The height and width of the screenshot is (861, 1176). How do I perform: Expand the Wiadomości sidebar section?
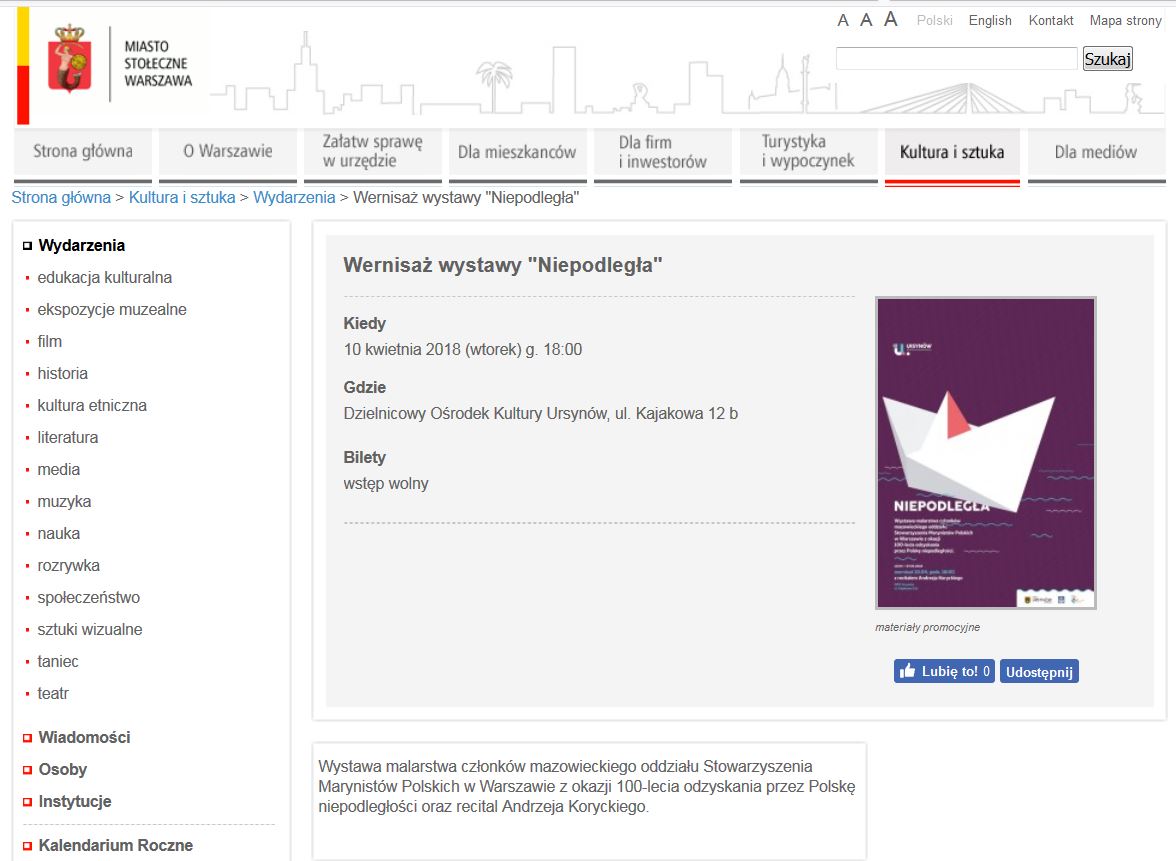84,737
